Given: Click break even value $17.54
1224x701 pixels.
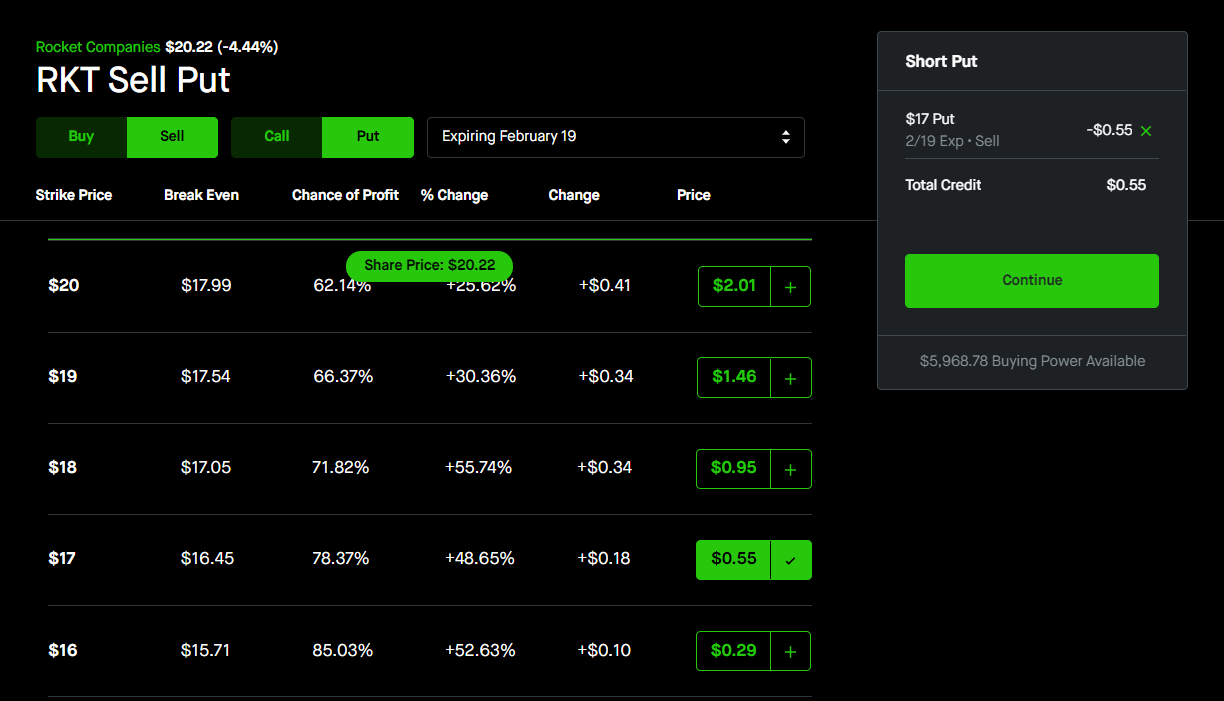Looking at the screenshot, I should [x=206, y=377].
